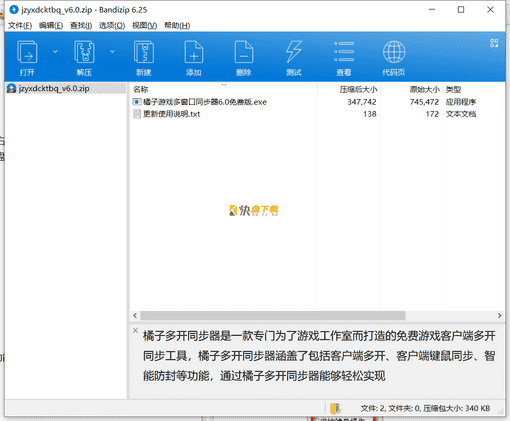Click the Extract (解压) toolbar icon
510x421 pixels.
[84, 52]
